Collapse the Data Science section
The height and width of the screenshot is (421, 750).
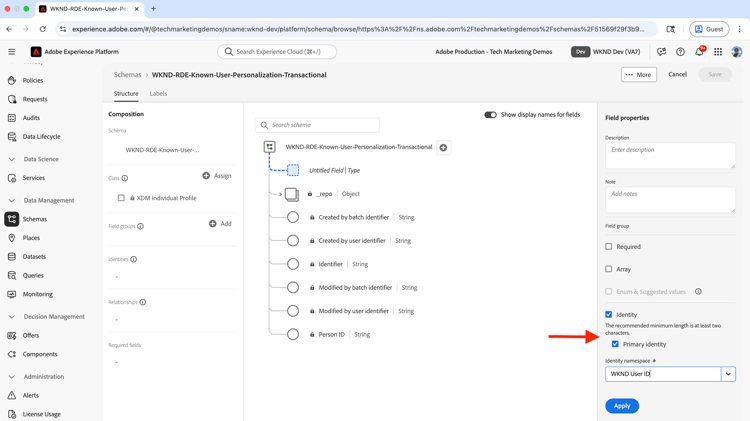[12, 159]
